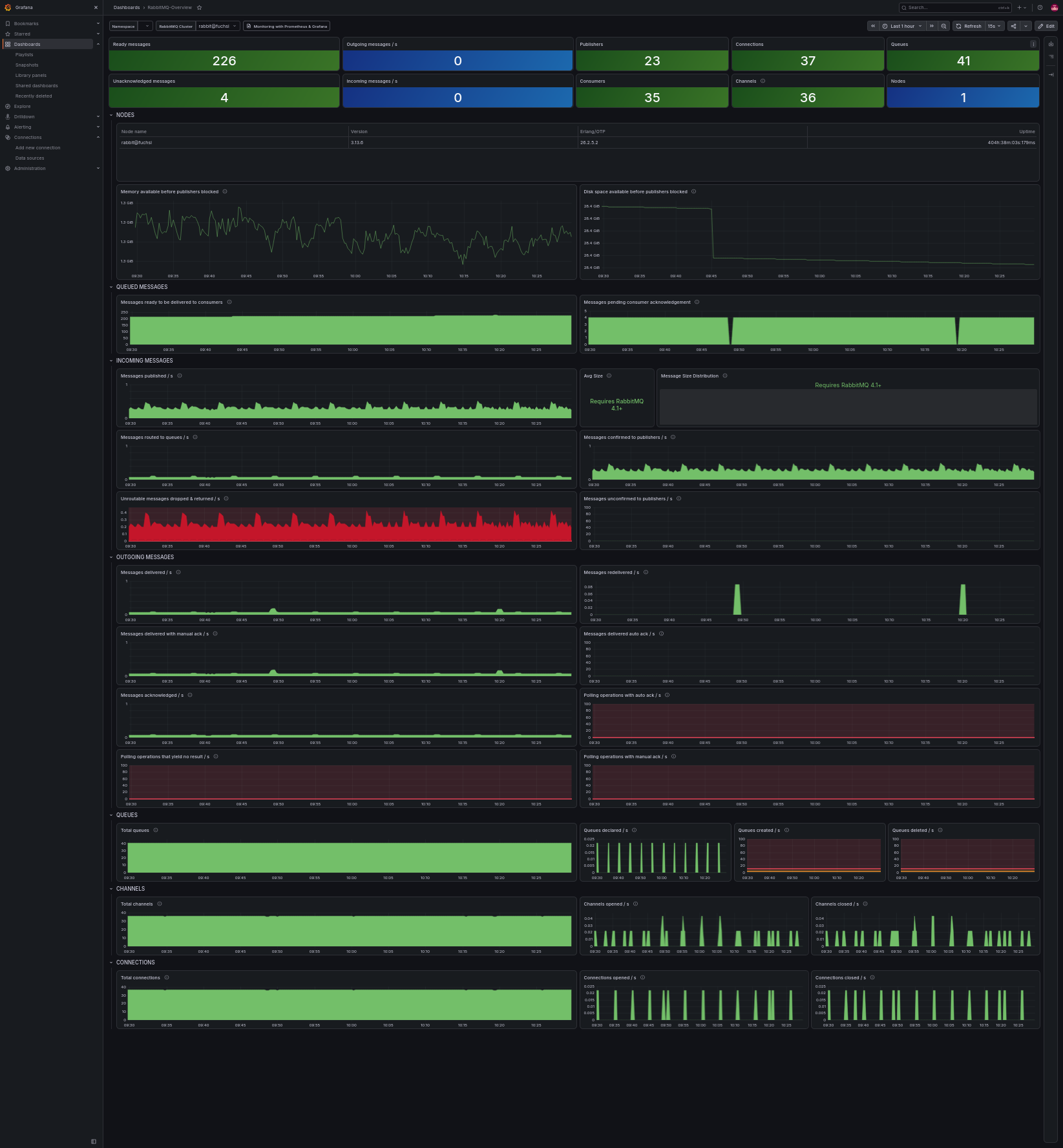Open Monitoring with Prometheus & Grafana link
The width and height of the screenshot is (1063, 1148).
click(286, 26)
